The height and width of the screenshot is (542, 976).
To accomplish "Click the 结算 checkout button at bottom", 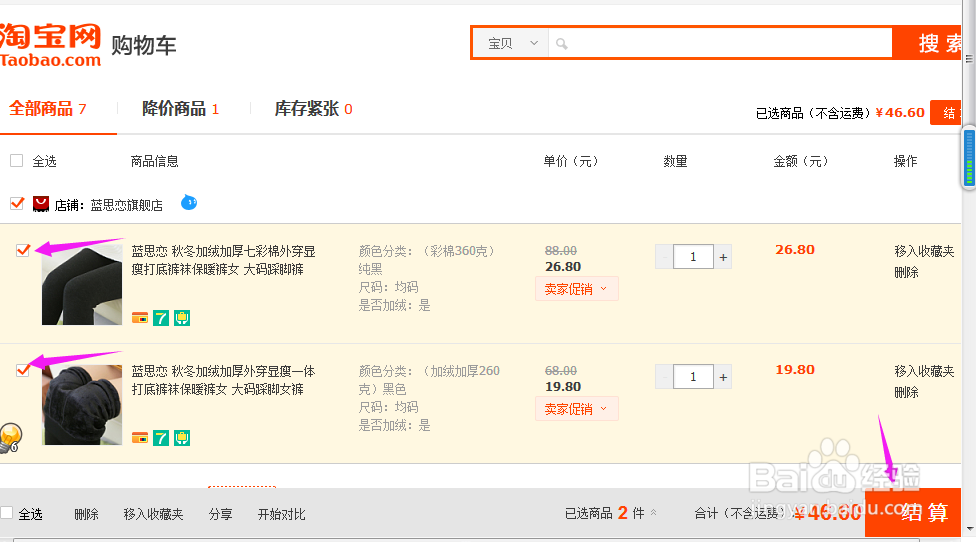I will click(x=923, y=513).
